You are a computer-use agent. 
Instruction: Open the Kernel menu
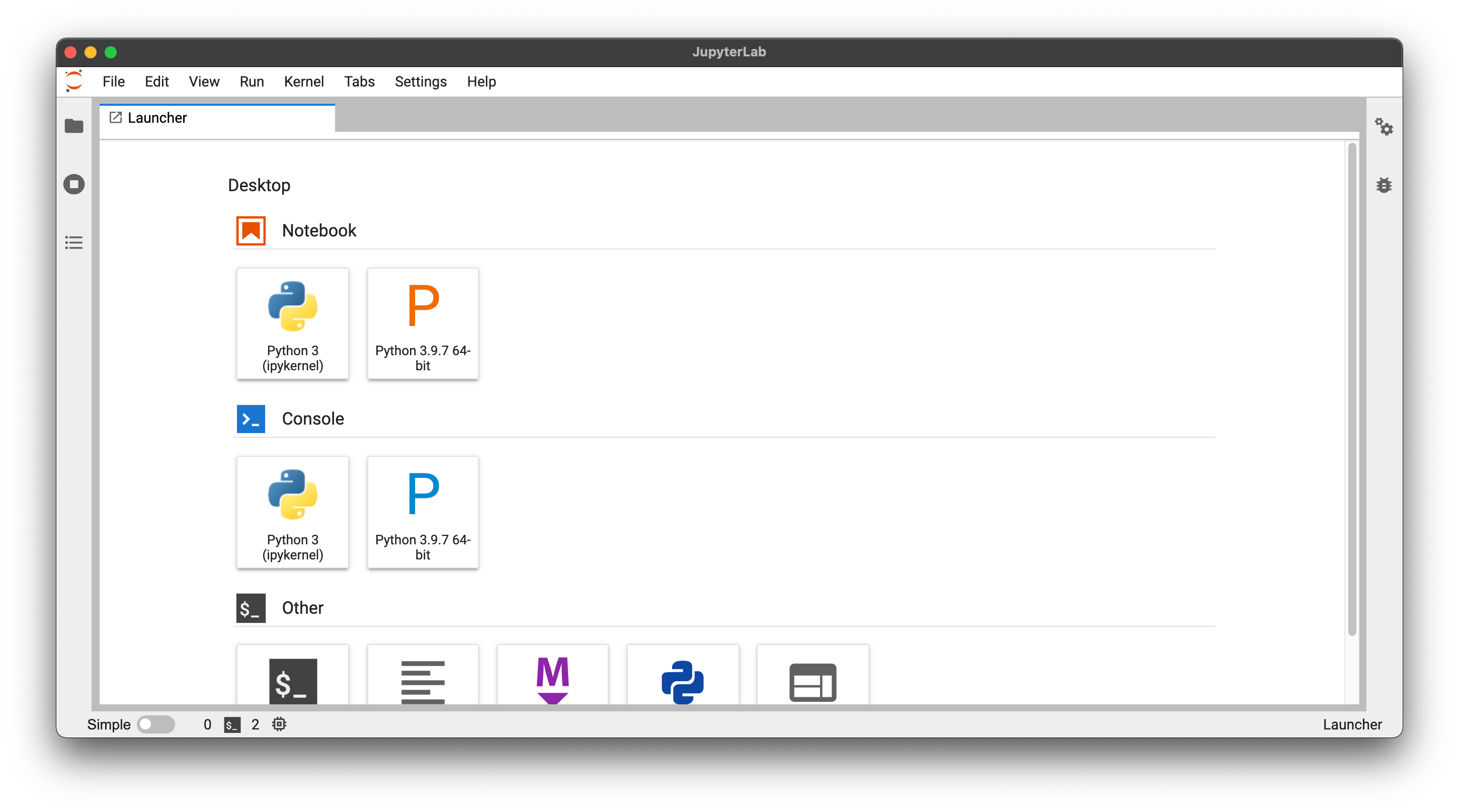(x=303, y=82)
